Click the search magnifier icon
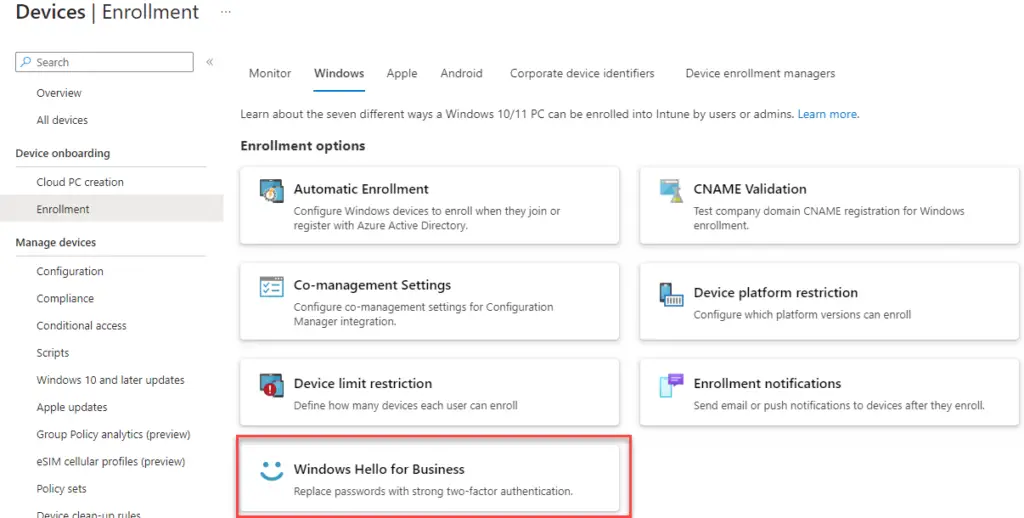Image resolution: width=1024 pixels, height=518 pixels. (25, 62)
